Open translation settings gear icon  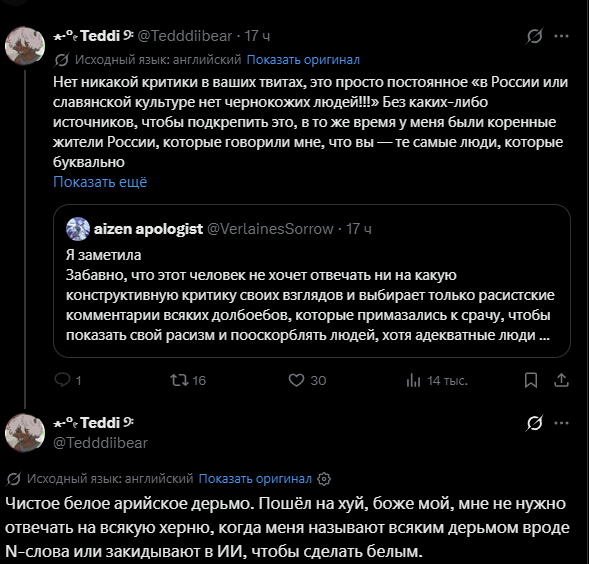[324, 479]
